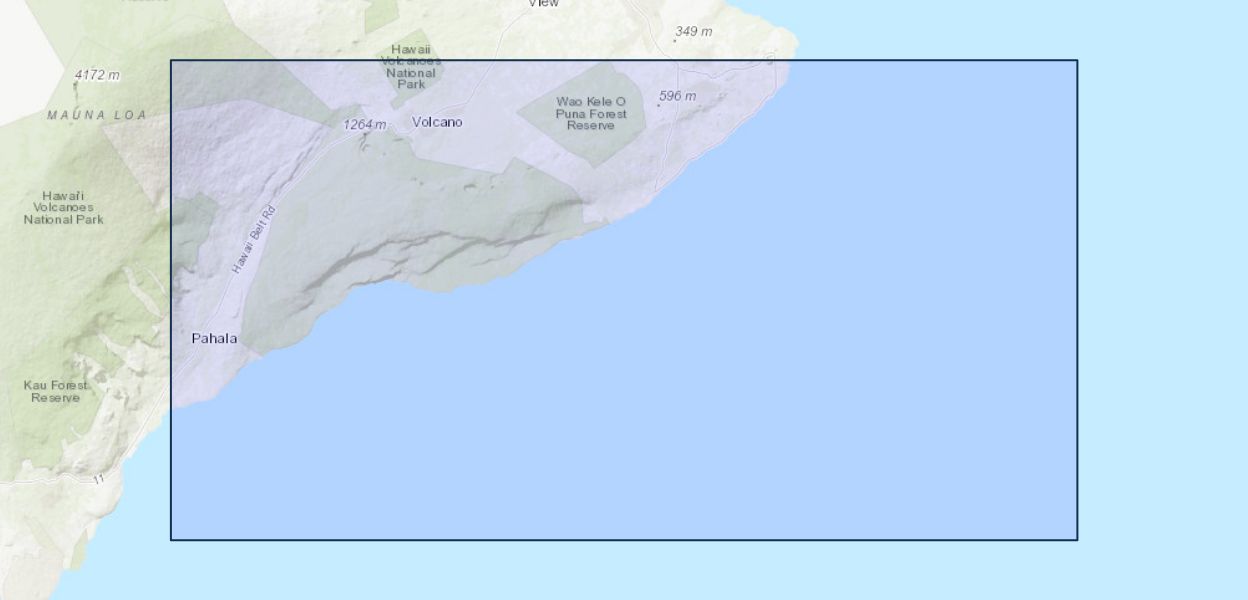Click the bottom-left corner of the selection rectangle

pyautogui.click(x=171, y=540)
